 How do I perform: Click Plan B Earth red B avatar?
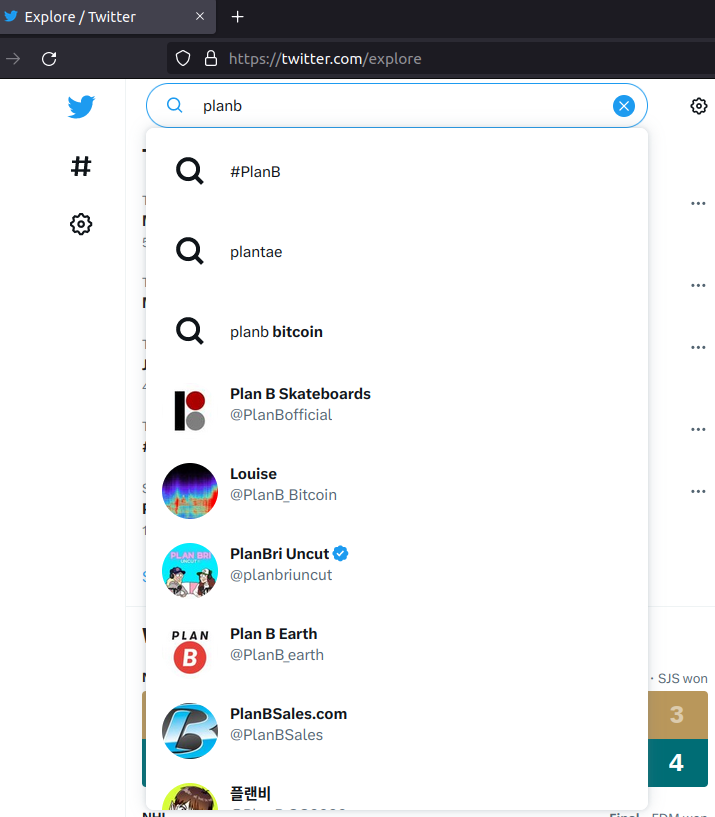(x=190, y=651)
